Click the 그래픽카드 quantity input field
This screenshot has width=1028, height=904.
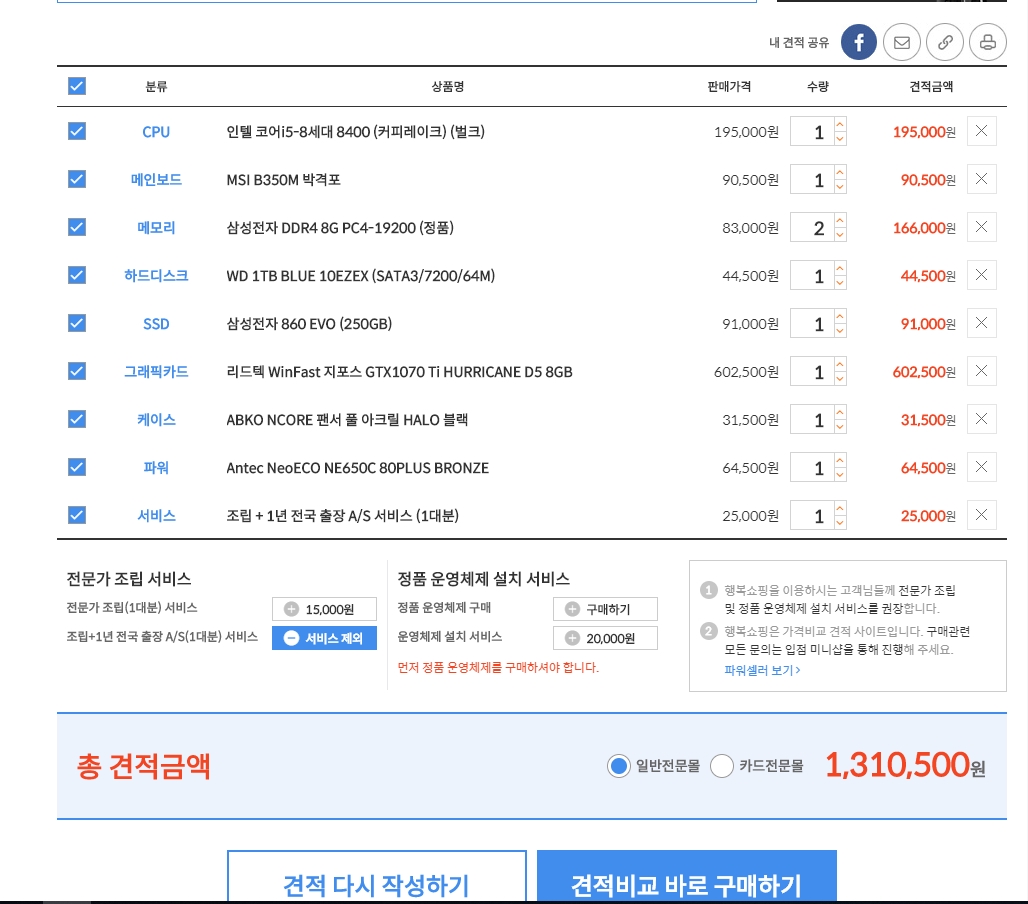pyautogui.click(x=812, y=371)
